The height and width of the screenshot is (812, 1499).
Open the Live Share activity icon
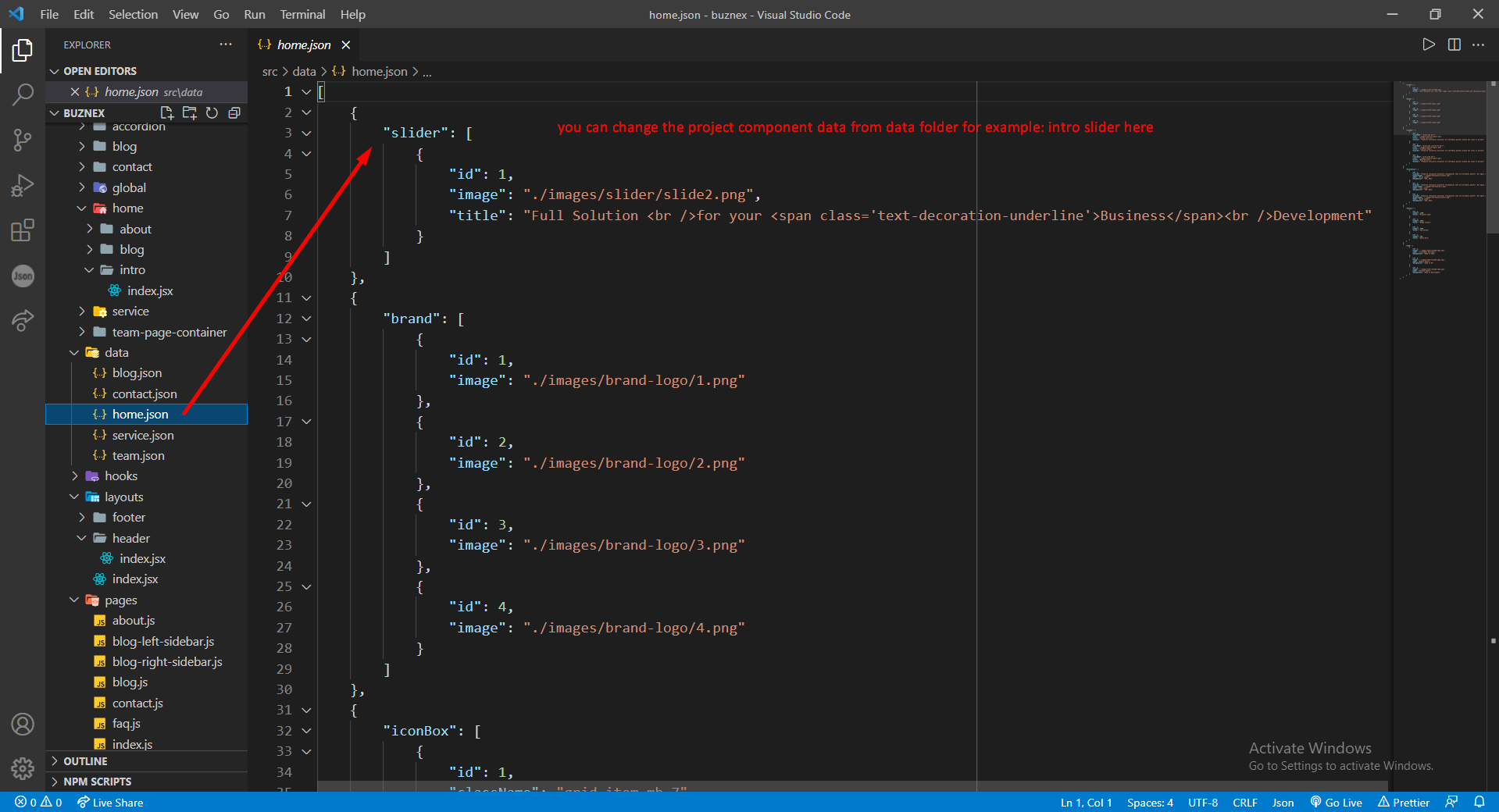click(x=23, y=320)
